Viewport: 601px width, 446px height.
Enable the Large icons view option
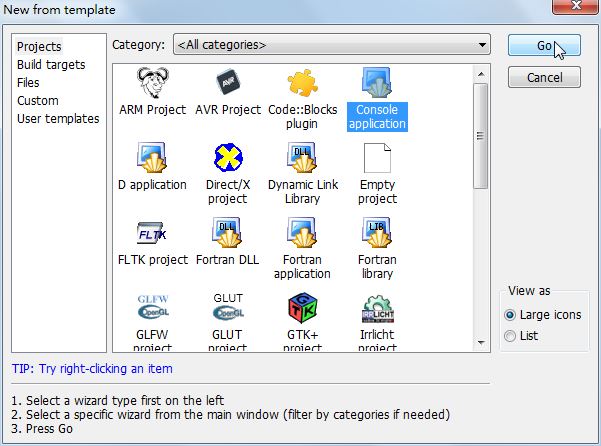513,315
